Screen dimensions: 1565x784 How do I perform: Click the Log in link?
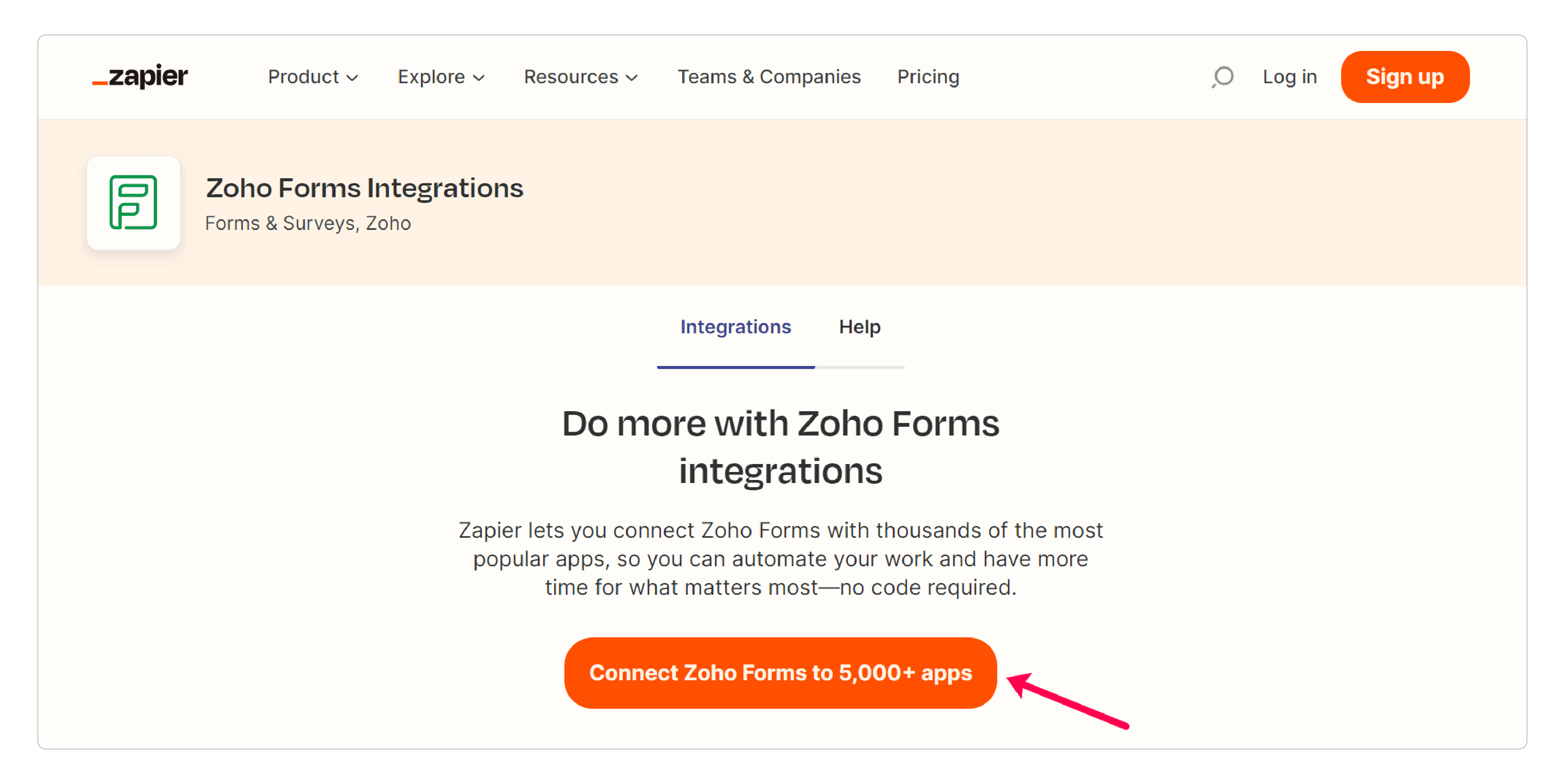click(1289, 77)
